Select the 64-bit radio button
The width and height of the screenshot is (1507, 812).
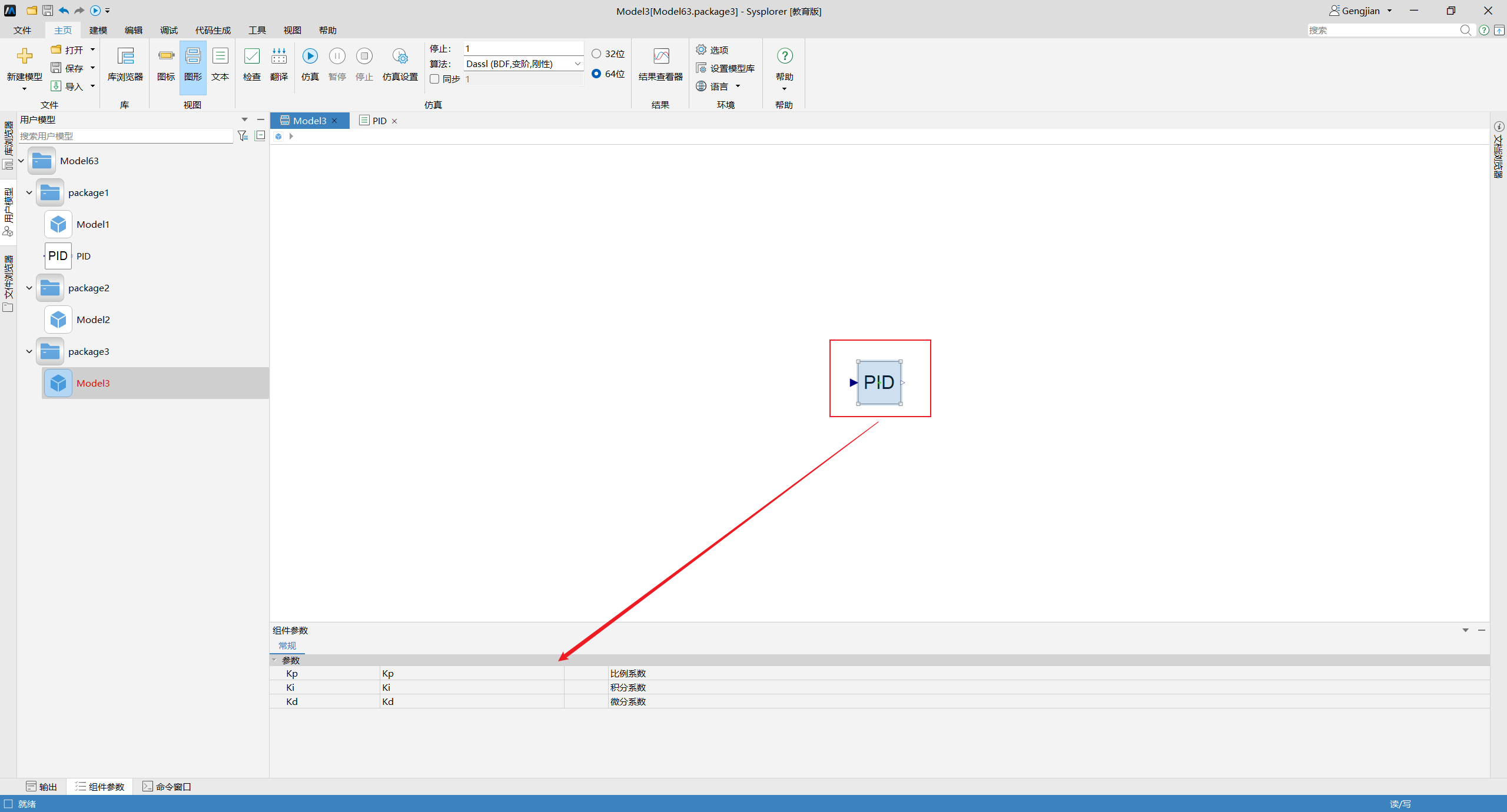coord(596,74)
